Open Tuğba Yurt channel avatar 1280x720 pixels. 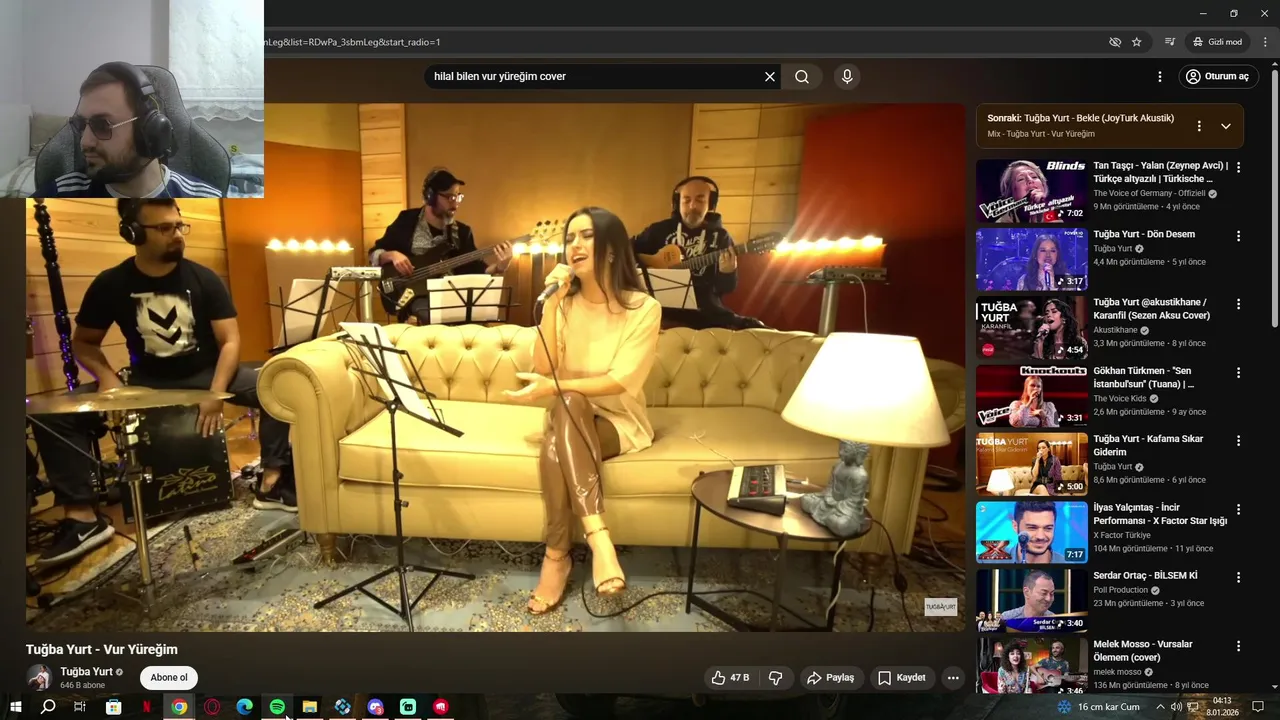pyautogui.click(x=39, y=677)
